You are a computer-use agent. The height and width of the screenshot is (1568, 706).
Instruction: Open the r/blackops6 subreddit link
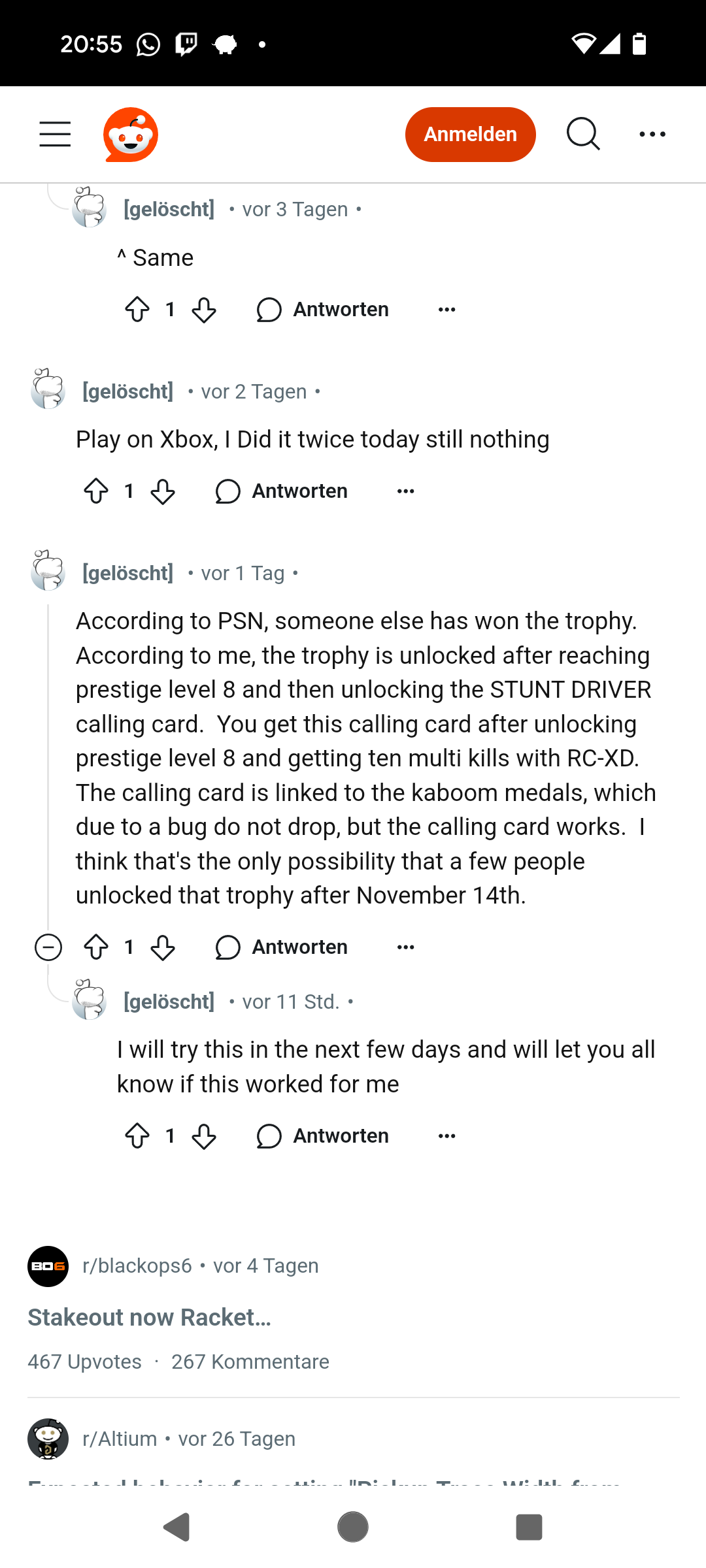[137, 1266]
